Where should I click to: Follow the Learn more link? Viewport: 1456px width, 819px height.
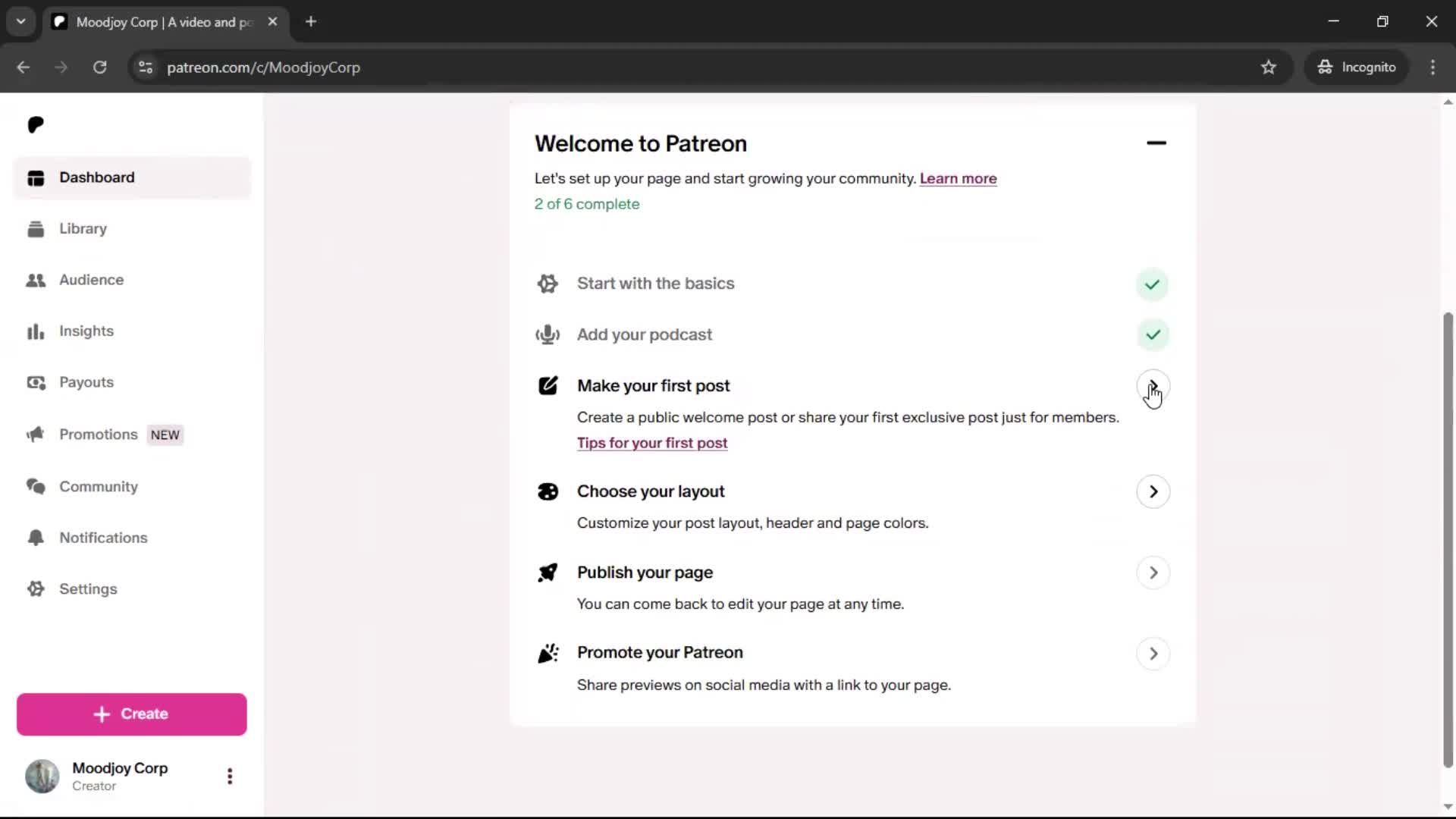pos(959,179)
